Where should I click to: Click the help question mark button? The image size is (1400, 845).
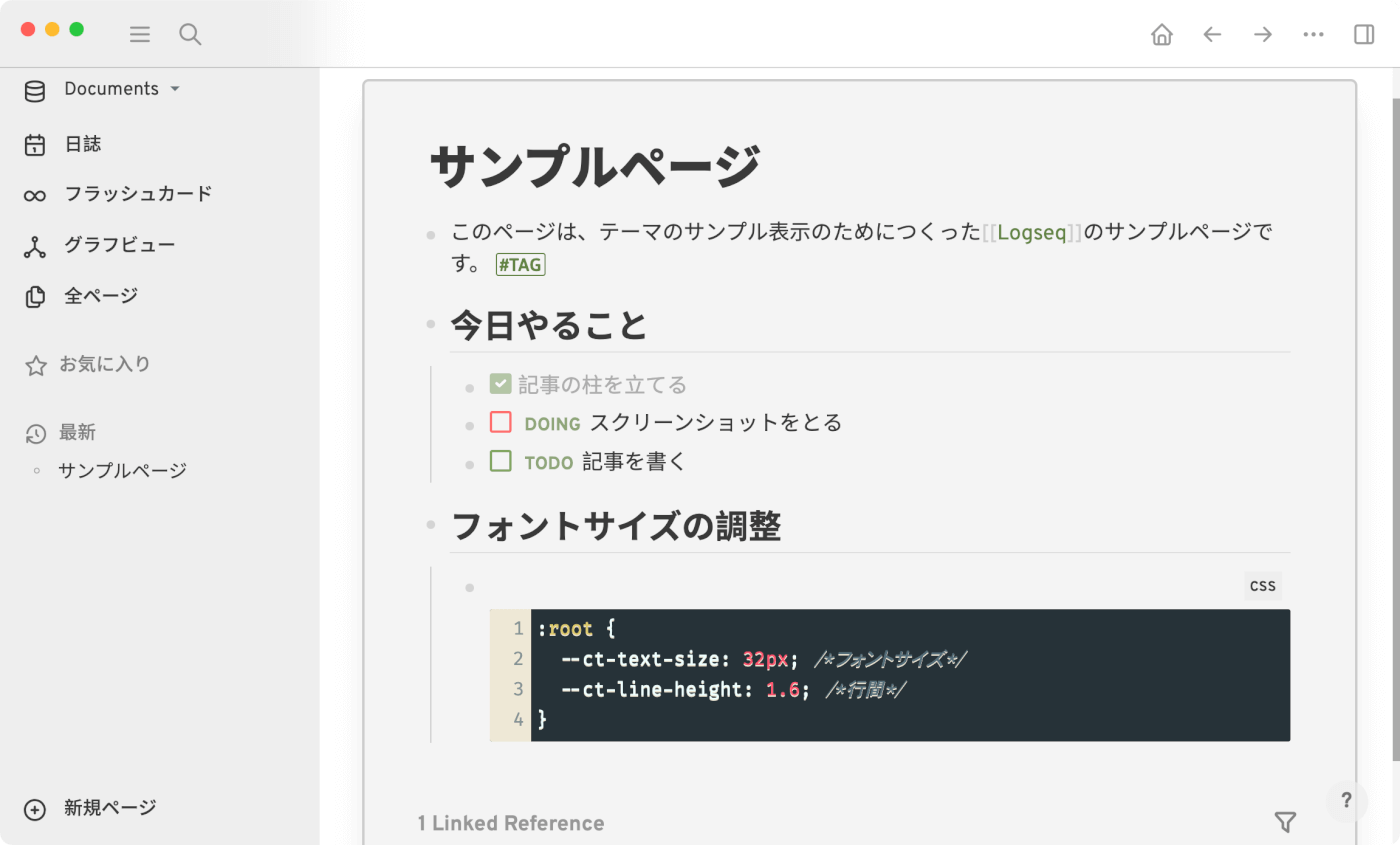click(1347, 801)
